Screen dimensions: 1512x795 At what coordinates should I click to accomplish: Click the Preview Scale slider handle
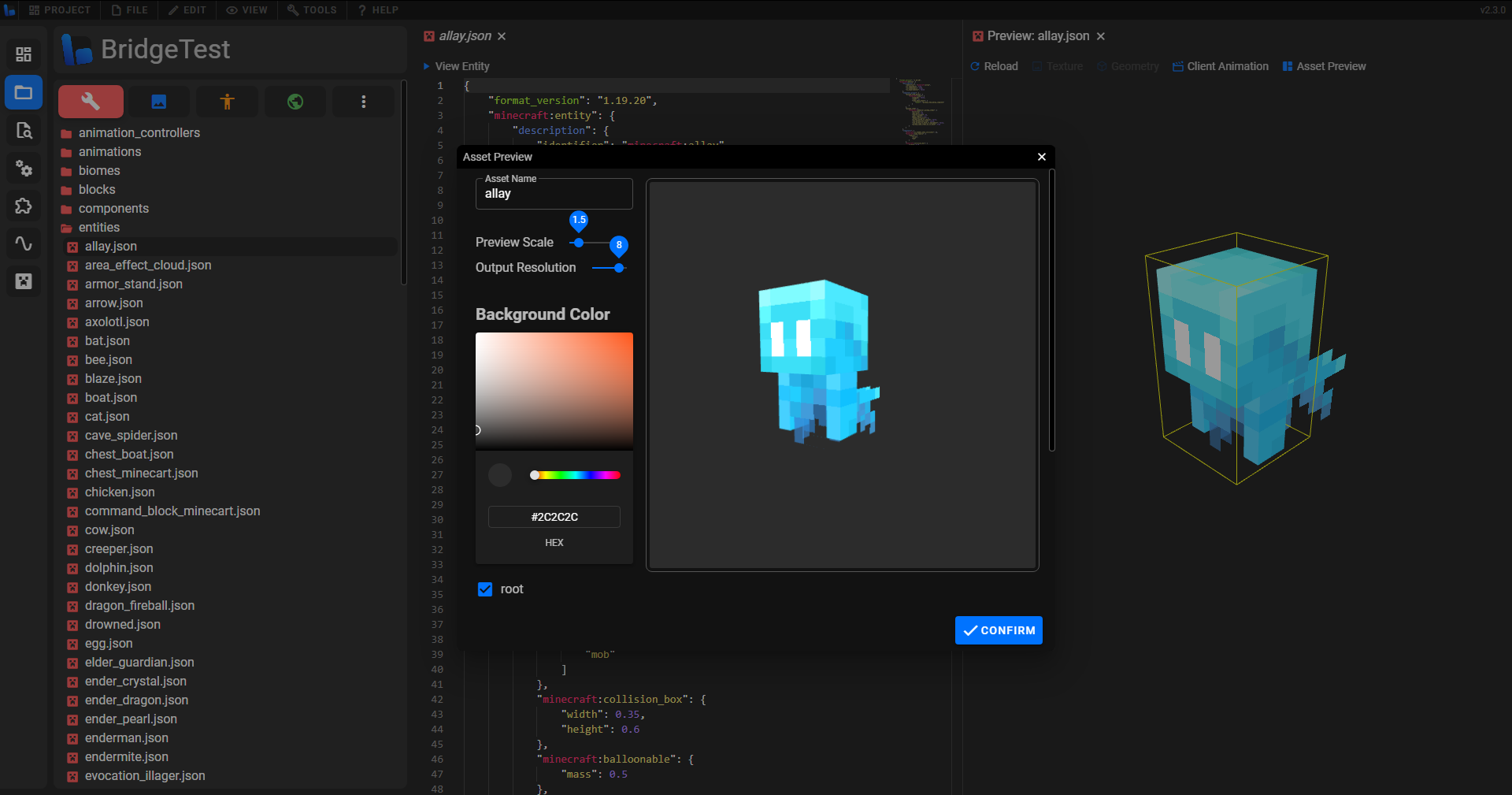point(579,243)
